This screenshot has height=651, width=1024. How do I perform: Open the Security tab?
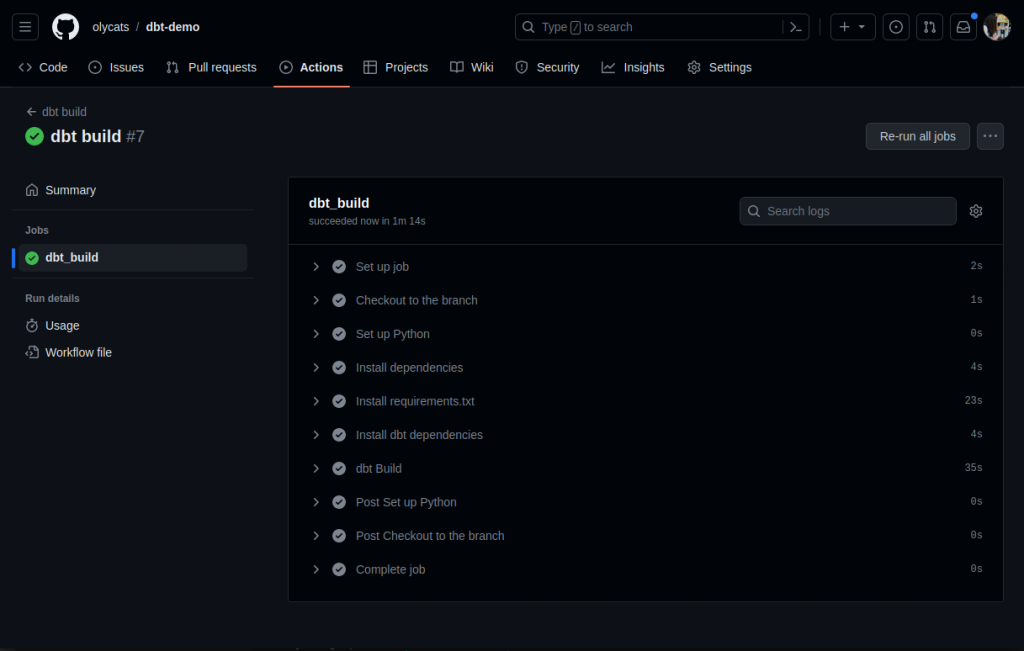(x=547, y=67)
